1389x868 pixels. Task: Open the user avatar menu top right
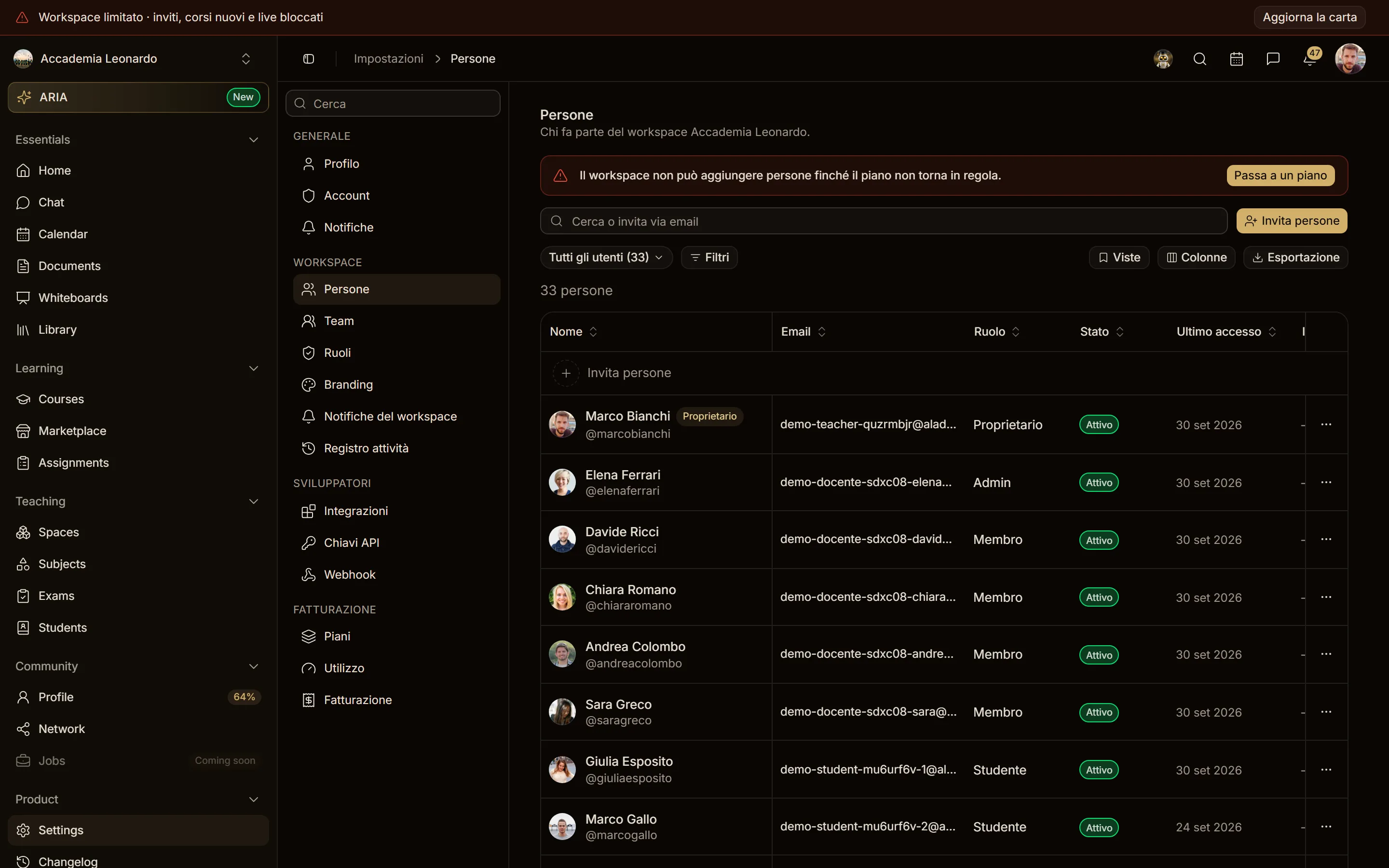[x=1350, y=58]
